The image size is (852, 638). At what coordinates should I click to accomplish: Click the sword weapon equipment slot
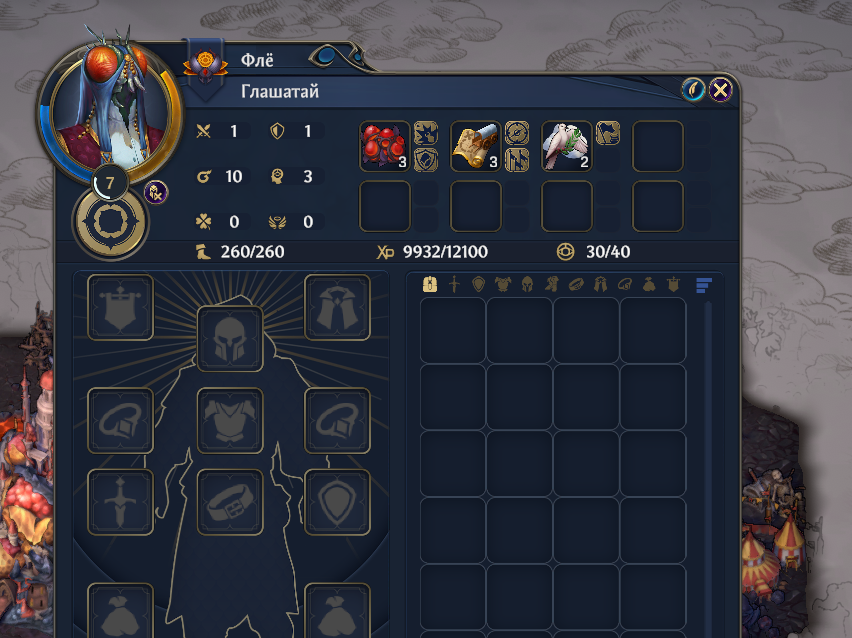click(x=121, y=502)
